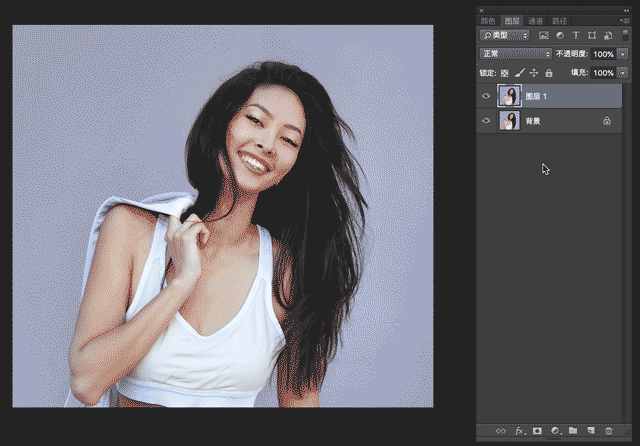Viewport: 640px width, 446px height.
Task: Click the shape layer filter icon
Action: point(592,36)
